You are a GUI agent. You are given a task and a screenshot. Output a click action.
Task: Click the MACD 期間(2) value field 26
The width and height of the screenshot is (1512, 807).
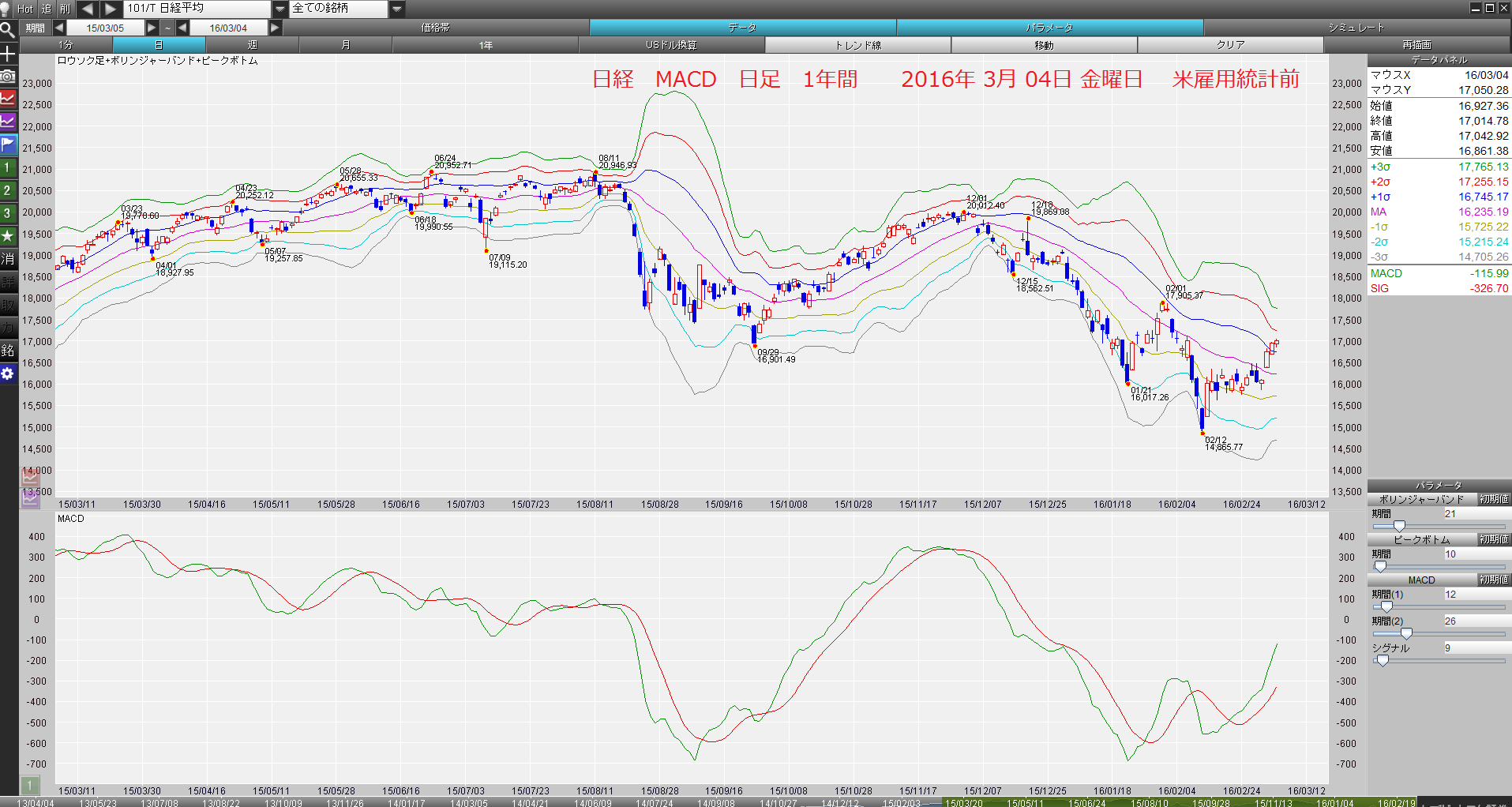pos(1476,621)
